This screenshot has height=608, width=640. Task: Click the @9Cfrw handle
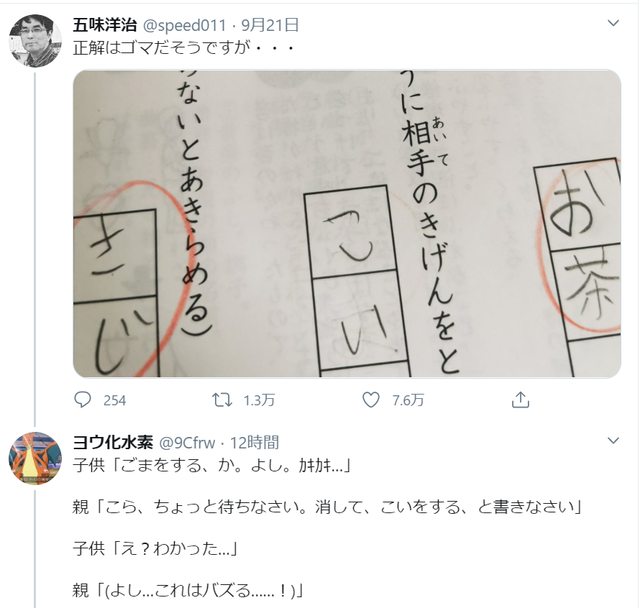click(x=187, y=443)
